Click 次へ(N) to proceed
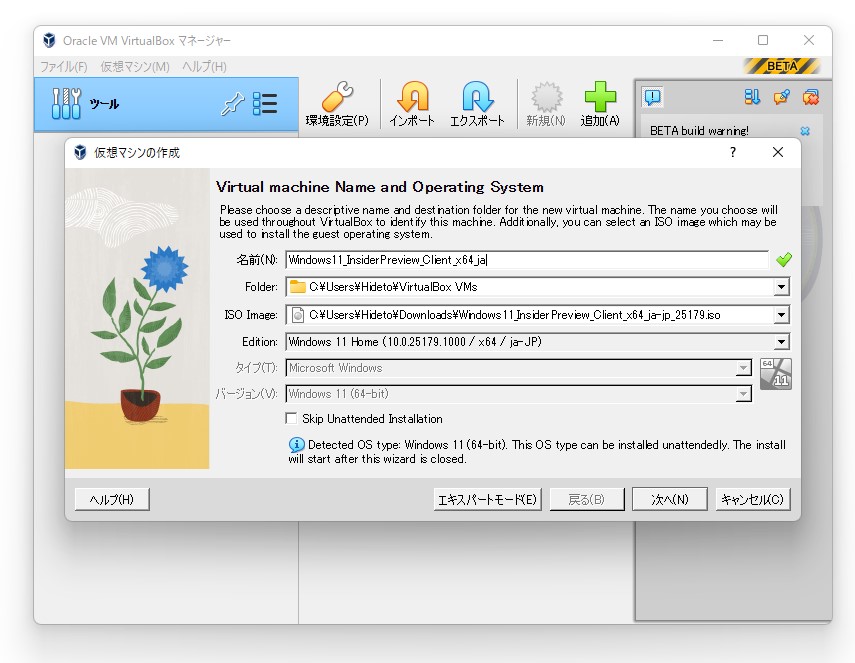Viewport: 855px width, 663px height. [670, 499]
